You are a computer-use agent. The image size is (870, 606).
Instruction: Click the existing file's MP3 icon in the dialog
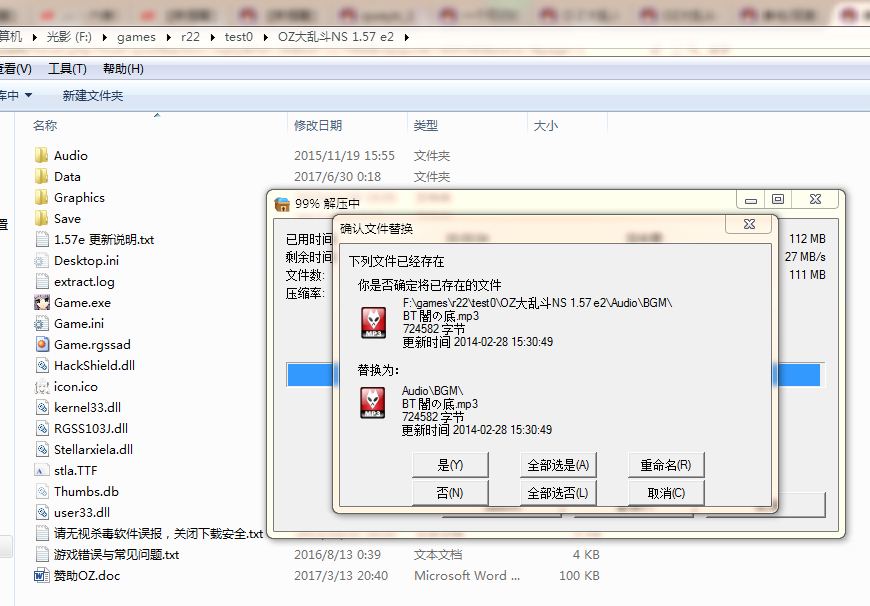(373, 322)
